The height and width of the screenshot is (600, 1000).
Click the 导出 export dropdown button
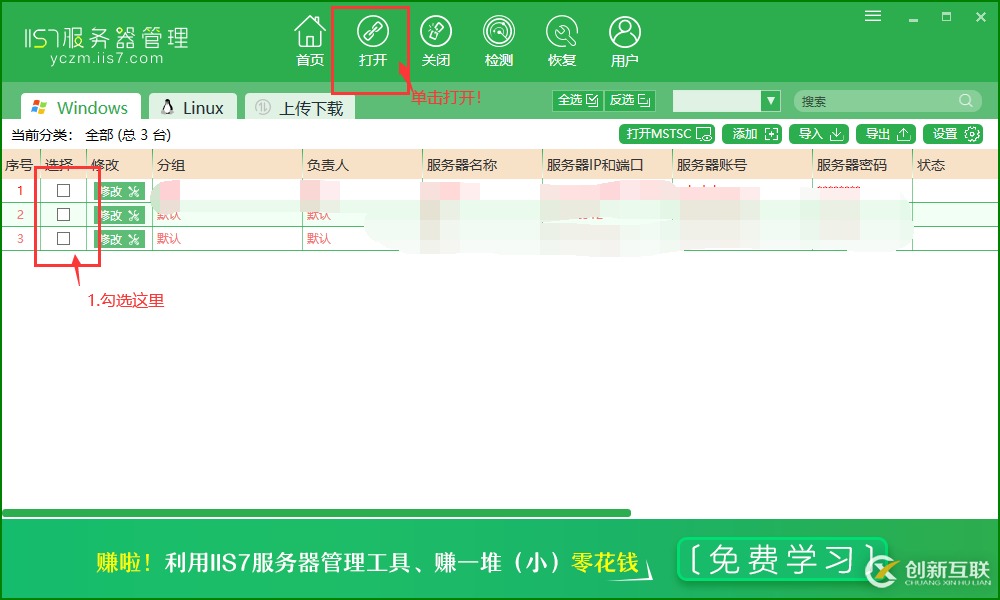(x=885, y=133)
